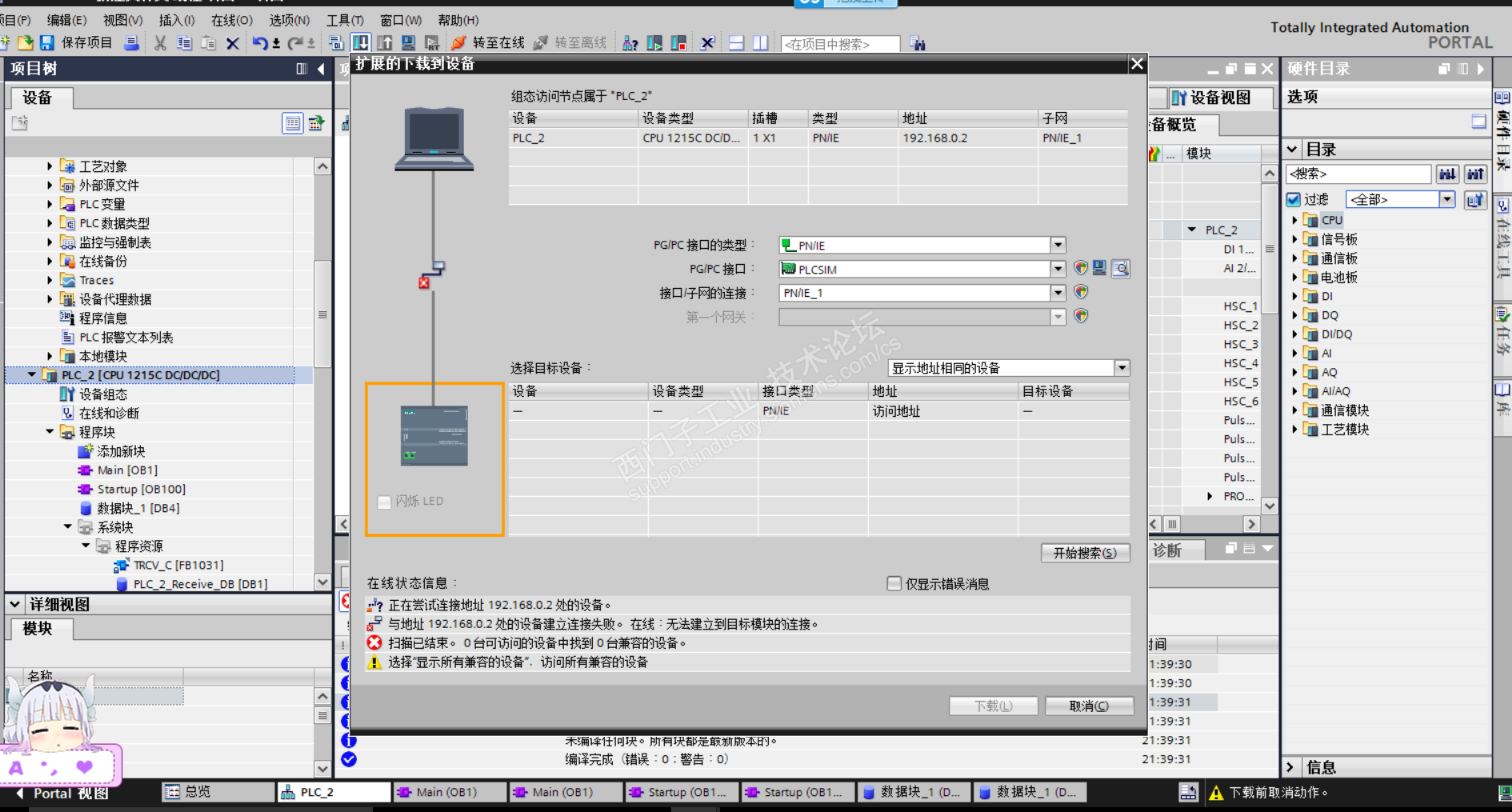The height and width of the screenshot is (812, 1512).
Task: Collapse the project tree panel with the arrow
Action: click(321, 69)
